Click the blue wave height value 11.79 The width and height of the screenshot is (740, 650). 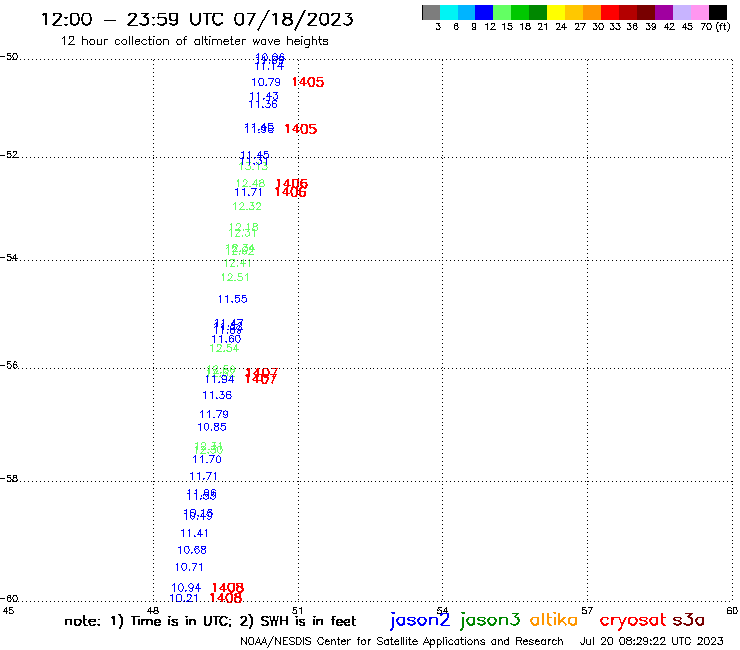point(214,414)
